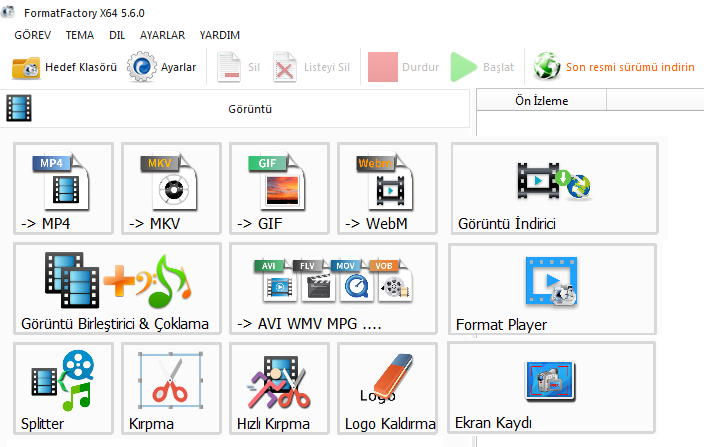Image resolution: width=704 pixels, height=447 pixels.
Task: Click the Başlat label
Action: coord(498,67)
